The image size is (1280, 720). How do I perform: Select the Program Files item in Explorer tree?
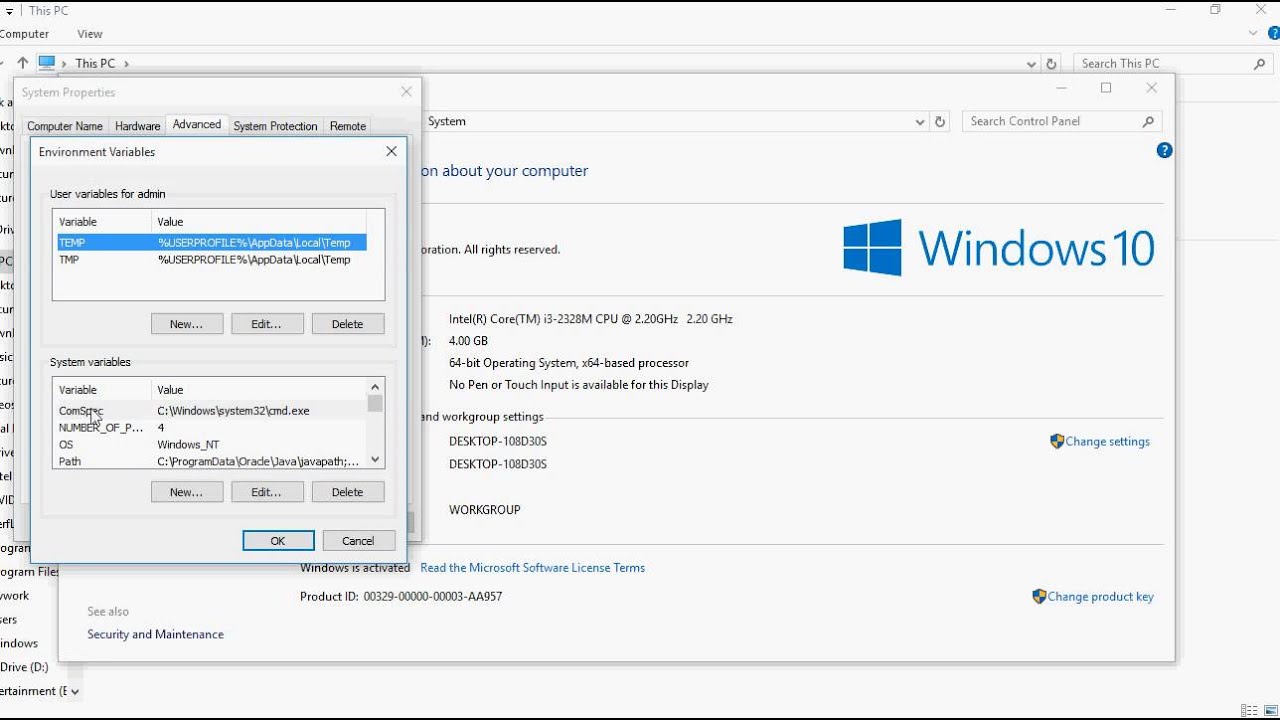[30, 572]
